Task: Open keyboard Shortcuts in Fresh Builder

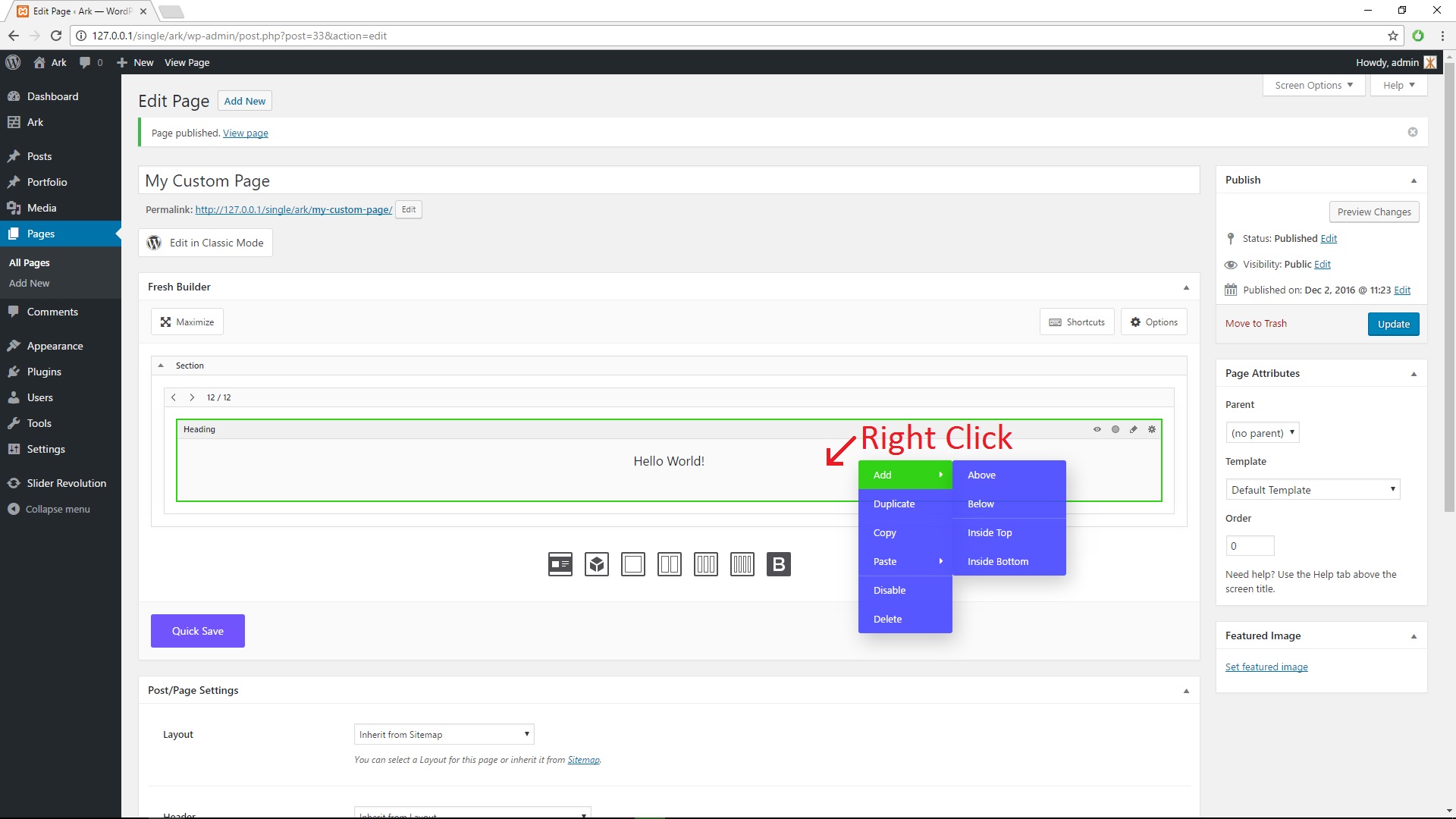Action: pos(1077,322)
